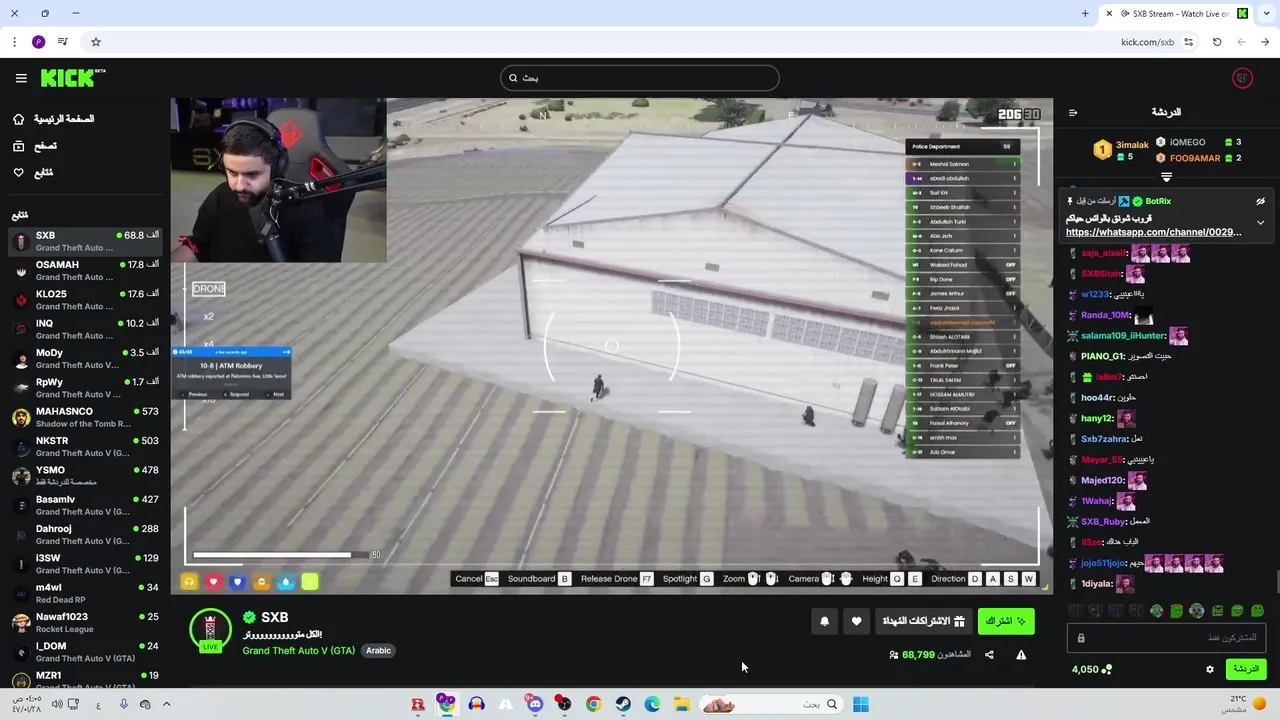Image resolution: width=1280 pixels, height=720 pixels.
Task: Bookmark this page with star icon
Action: [96, 42]
